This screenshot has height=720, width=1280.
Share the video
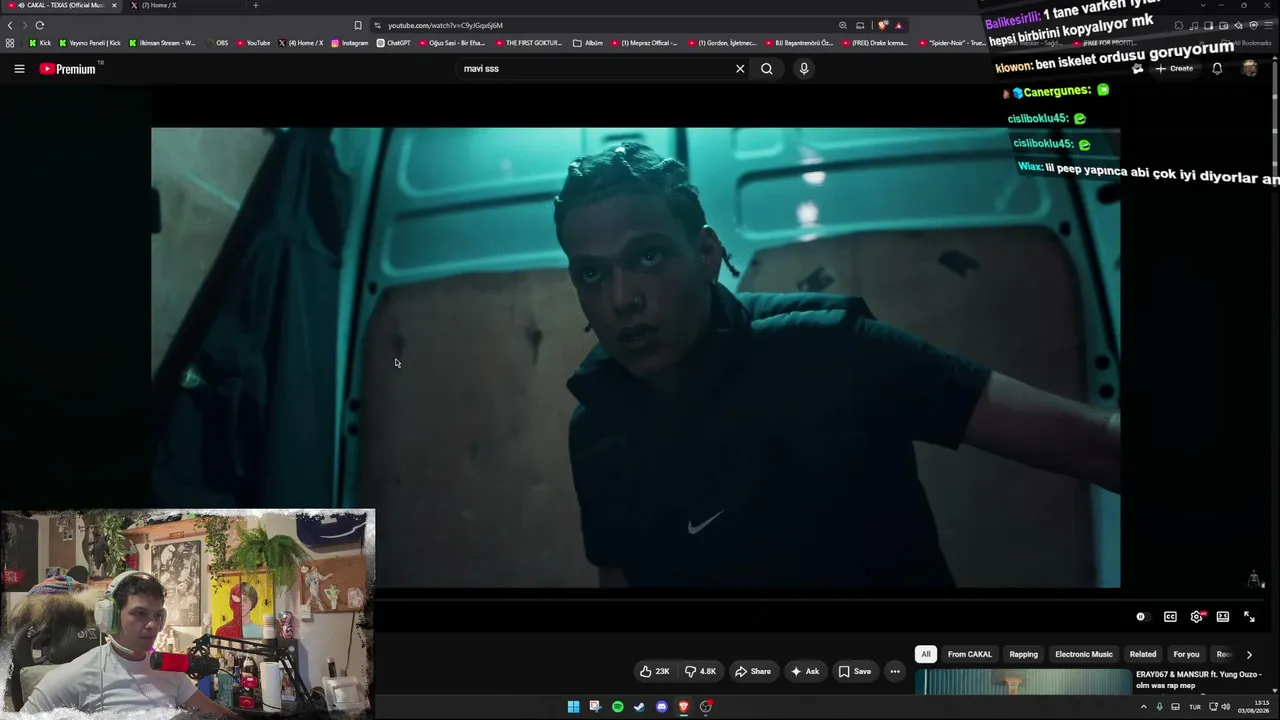click(x=753, y=671)
